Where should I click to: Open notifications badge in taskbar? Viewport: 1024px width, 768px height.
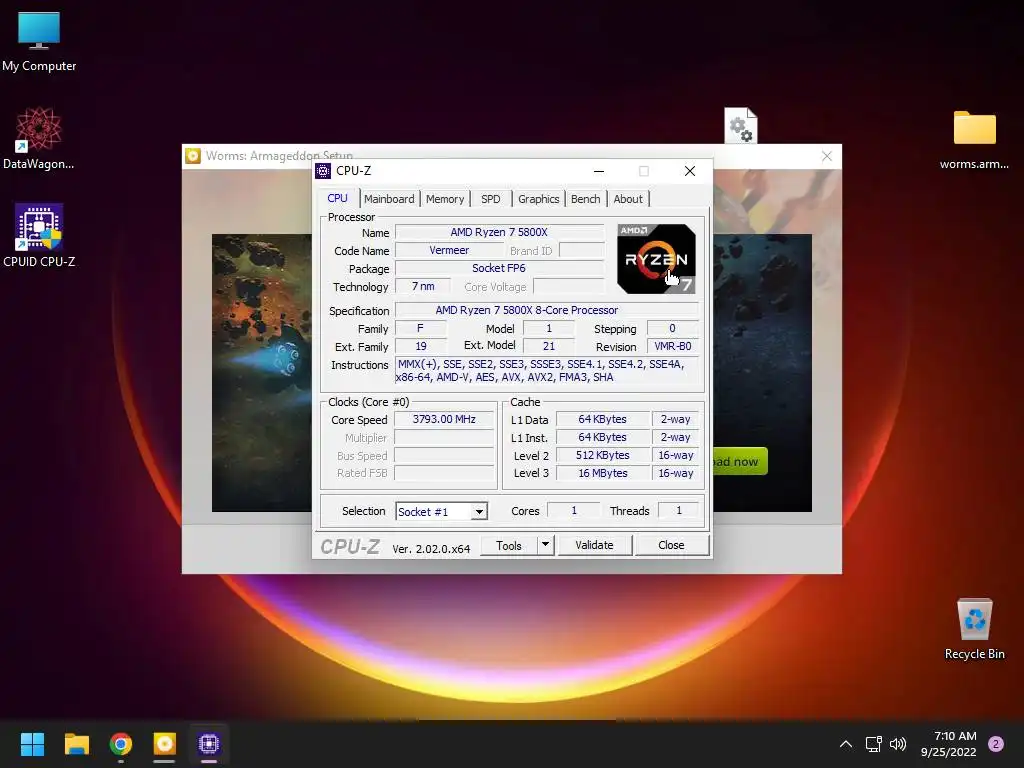click(996, 744)
